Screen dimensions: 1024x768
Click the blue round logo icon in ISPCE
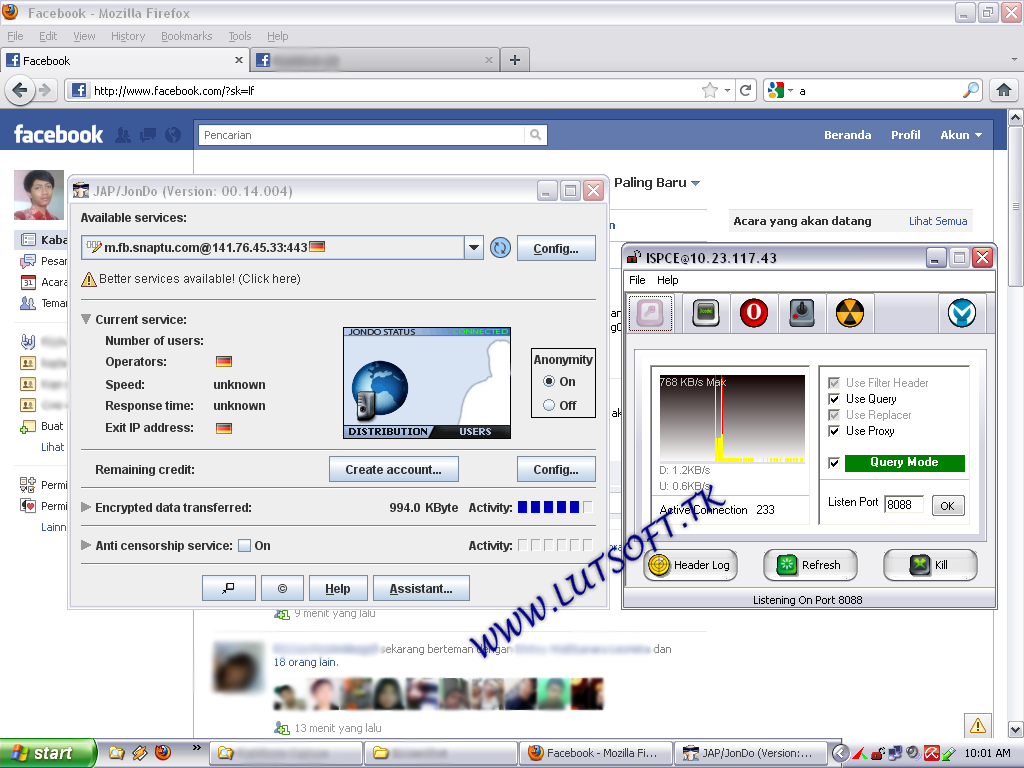(x=962, y=313)
